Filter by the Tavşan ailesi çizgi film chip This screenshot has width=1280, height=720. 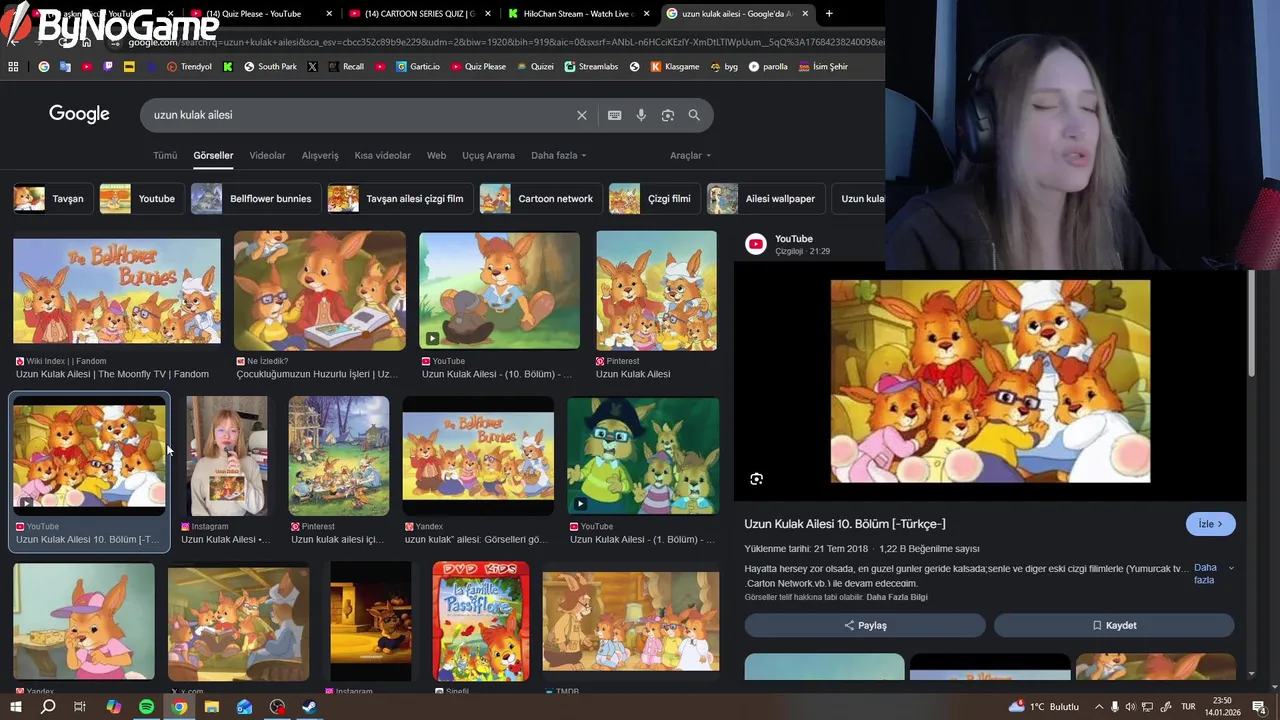click(400, 198)
